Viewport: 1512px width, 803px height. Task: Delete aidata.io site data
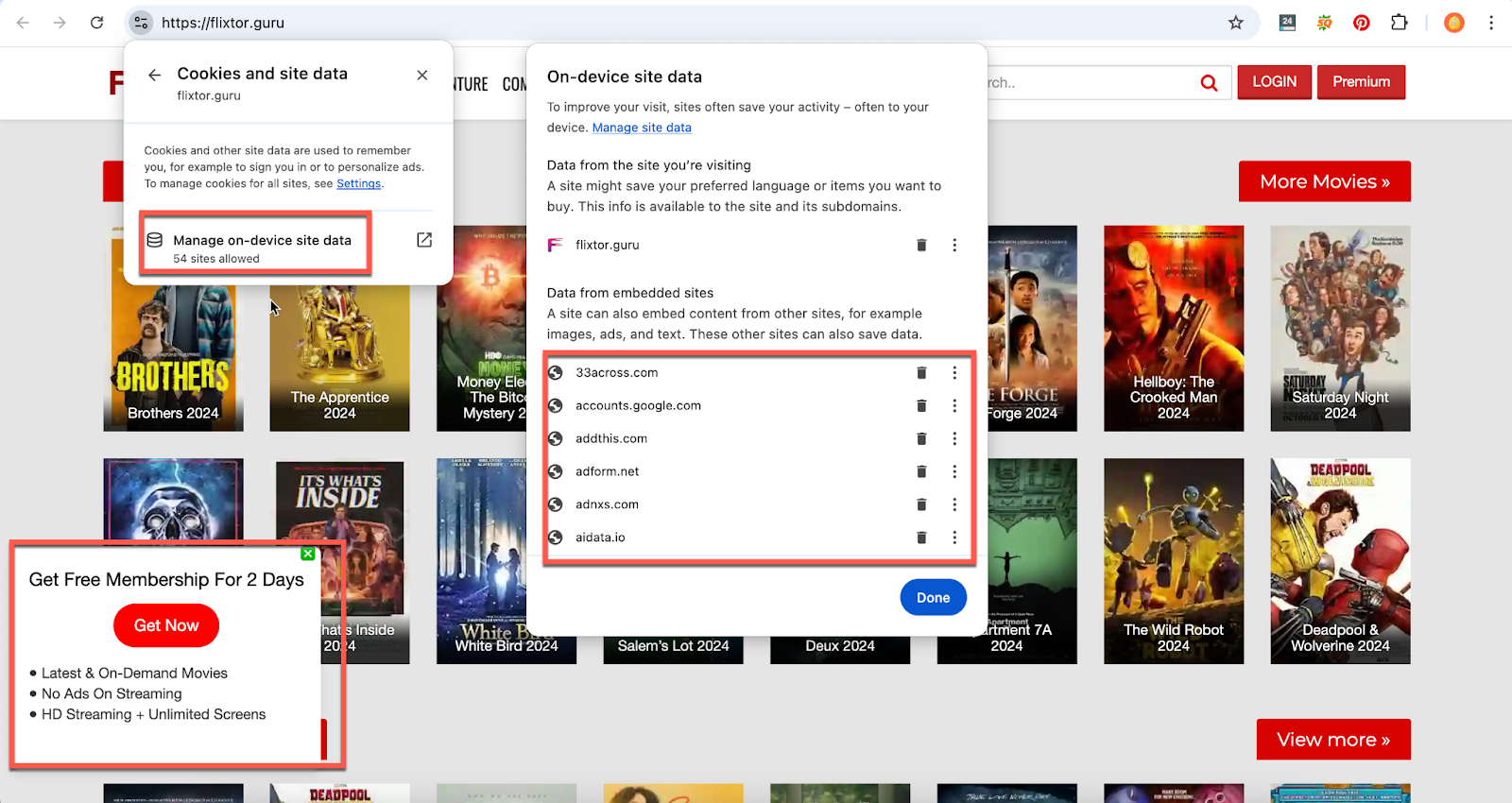[x=921, y=538]
